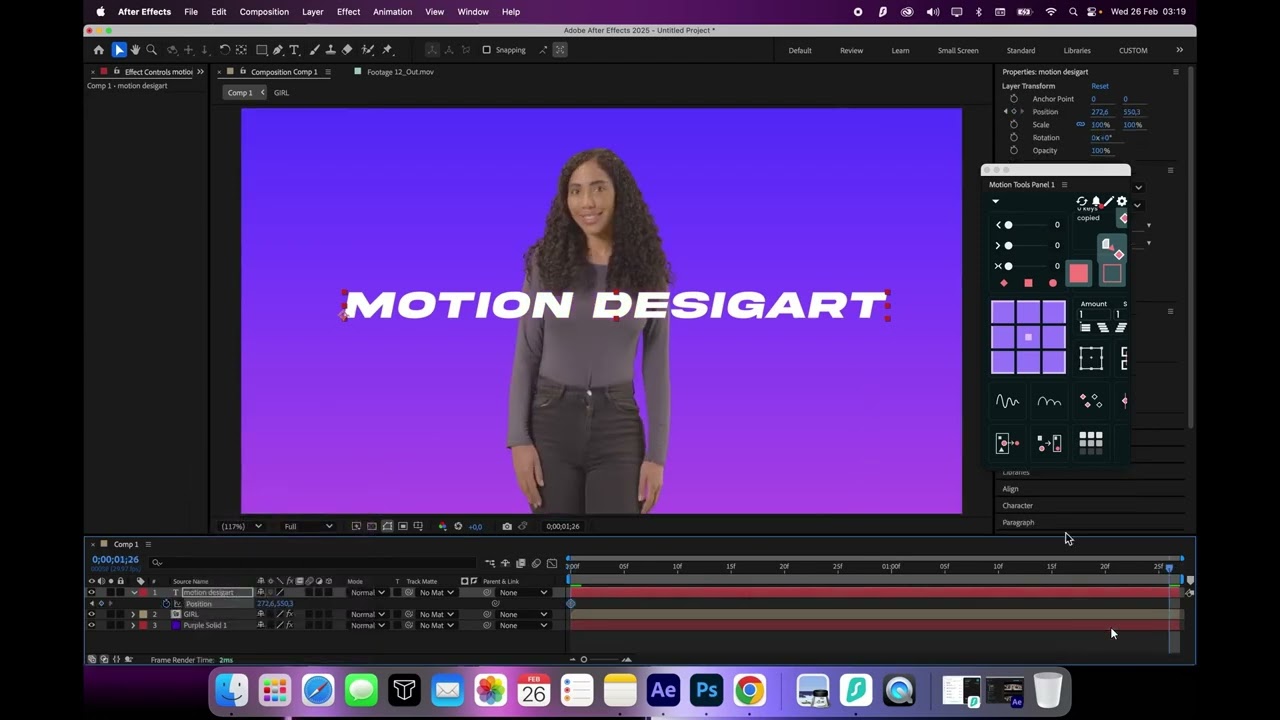Click the bell icon in Motion Tools panel
This screenshot has width=1280, height=720.
click(1096, 201)
